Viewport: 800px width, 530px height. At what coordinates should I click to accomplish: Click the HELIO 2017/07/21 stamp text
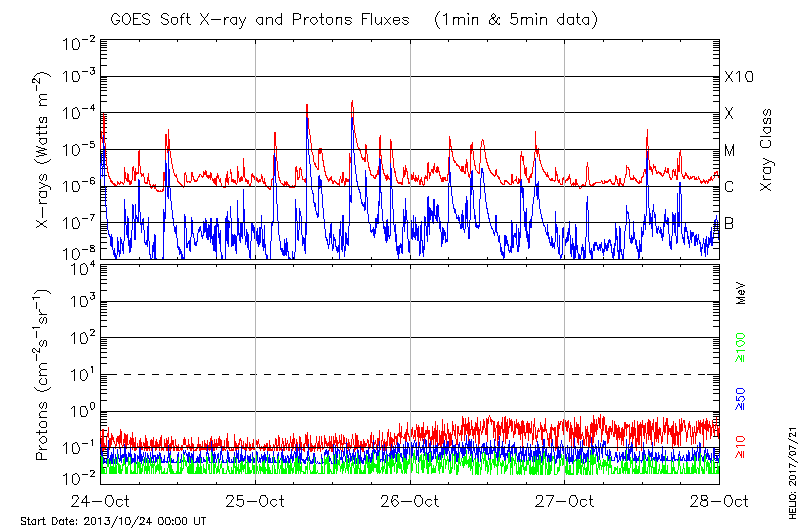click(x=789, y=470)
